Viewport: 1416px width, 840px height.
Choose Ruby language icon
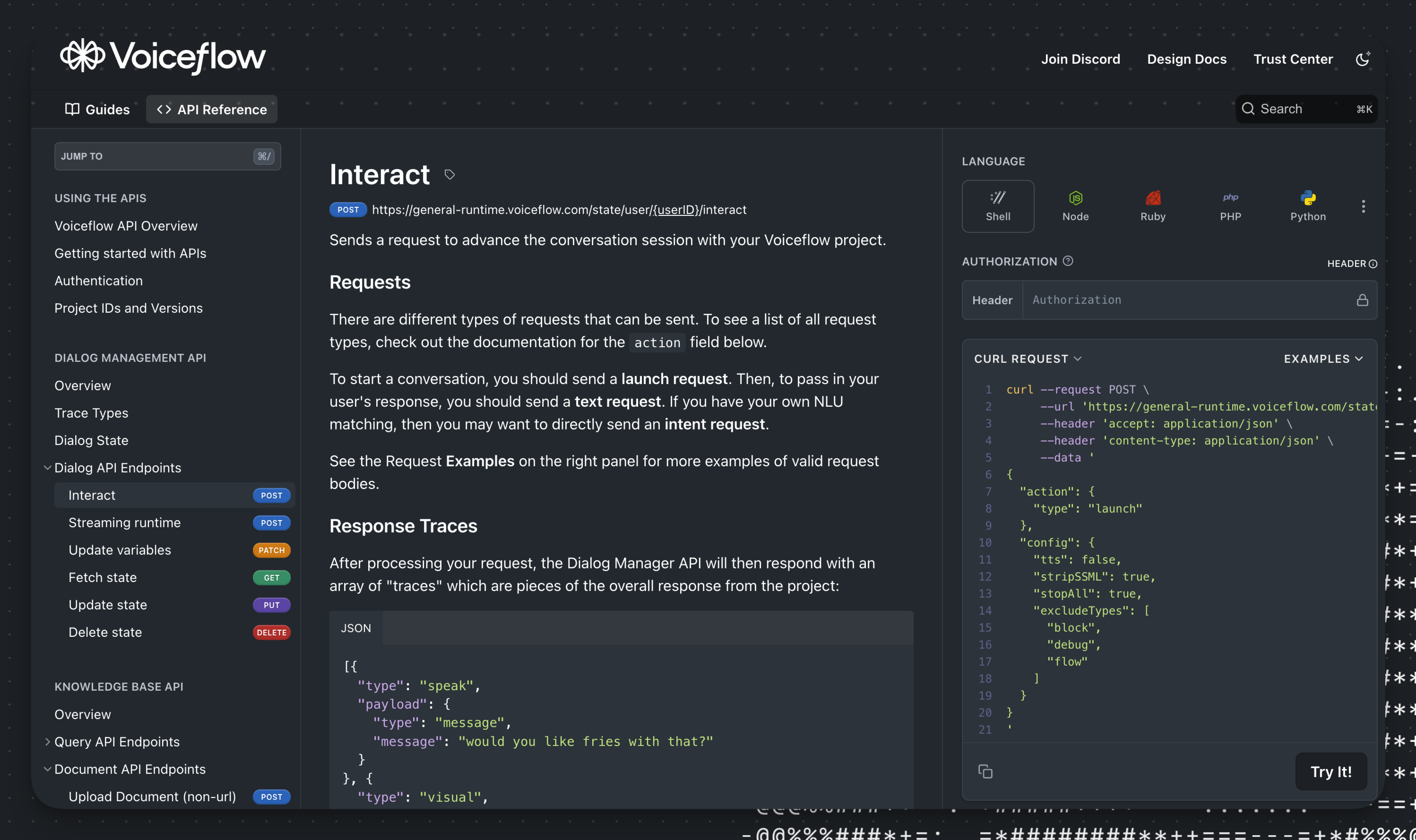coord(1153,206)
